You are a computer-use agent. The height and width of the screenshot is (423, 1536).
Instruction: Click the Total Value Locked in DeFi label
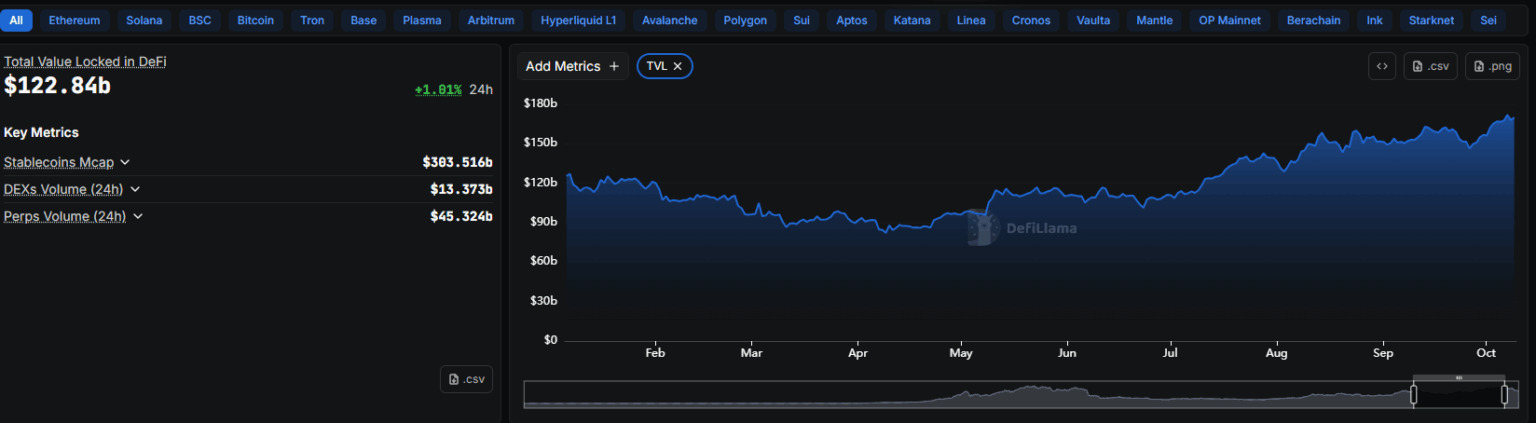click(x=85, y=61)
